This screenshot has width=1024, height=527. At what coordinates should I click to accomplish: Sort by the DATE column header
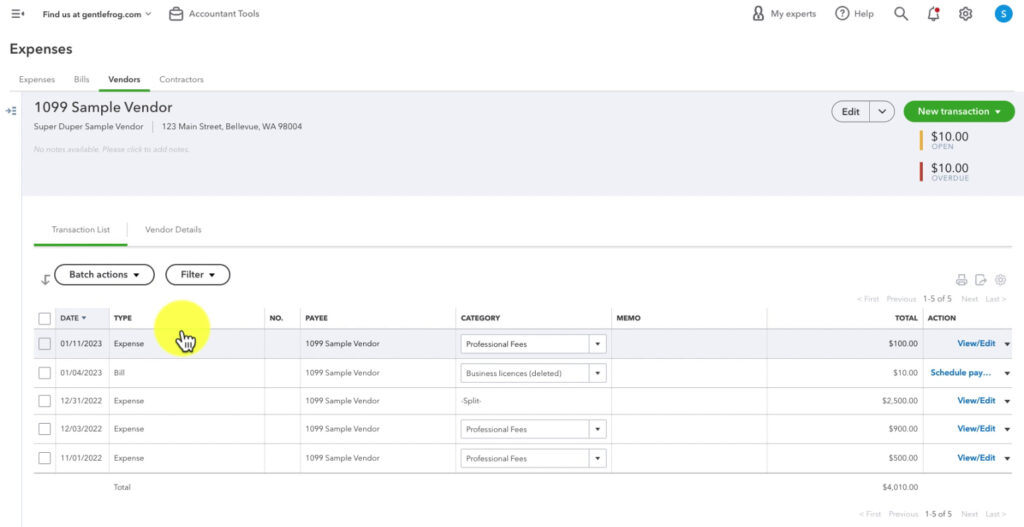point(73,318)
